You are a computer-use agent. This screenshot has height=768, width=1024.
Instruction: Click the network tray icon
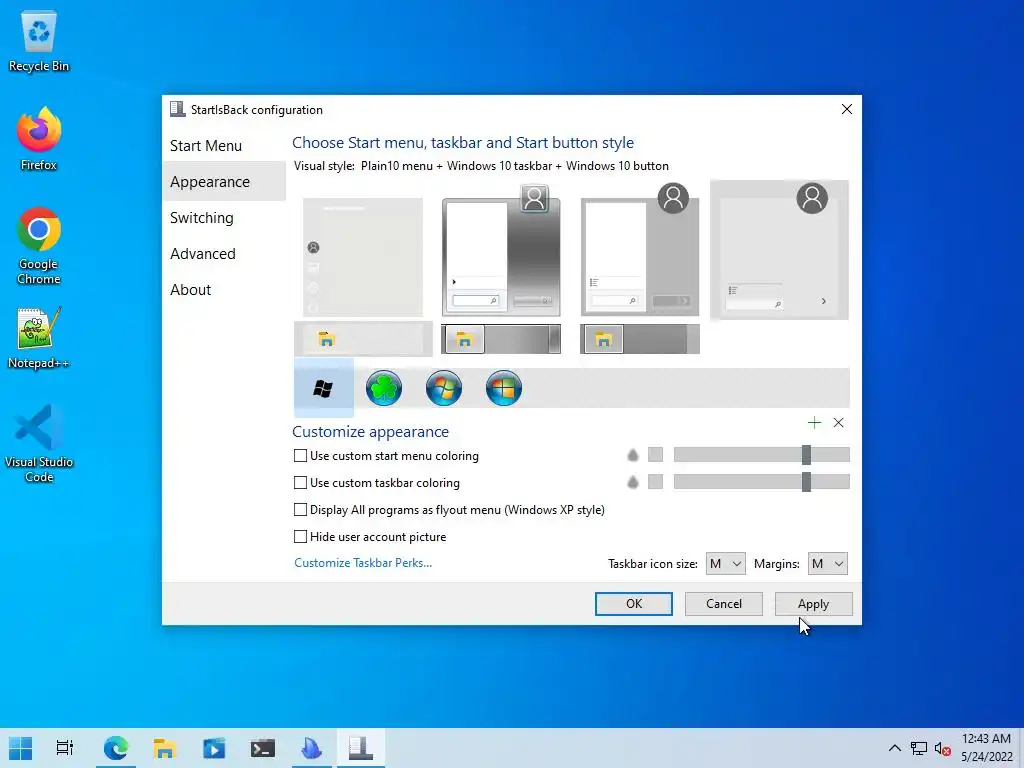(x=918, y=748)
